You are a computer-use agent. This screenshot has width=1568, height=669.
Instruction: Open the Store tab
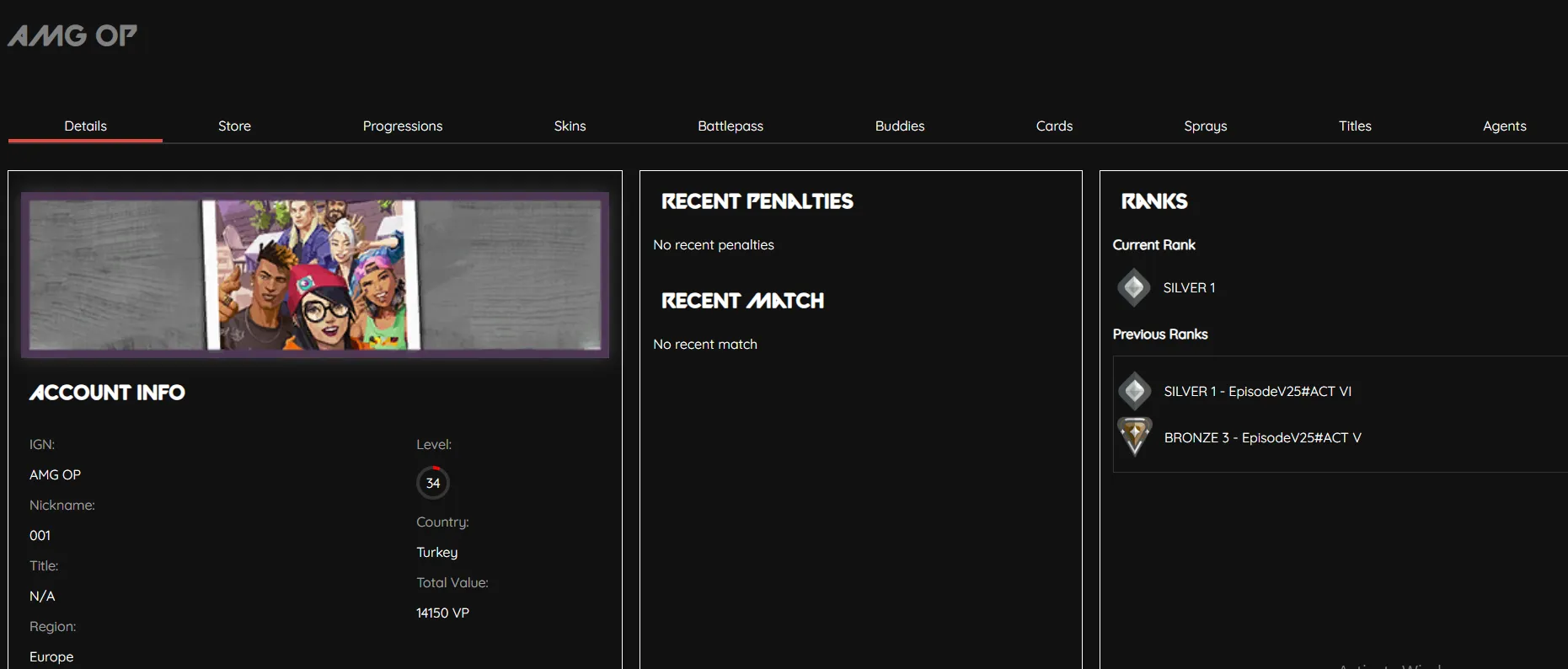pyautogui.click(x=234, y=126)
